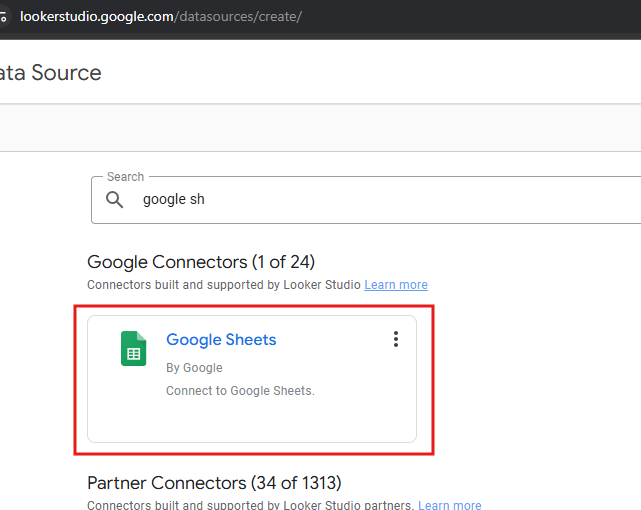This screenshot has width=641, height=510.
Task: Select the lookerstudio.google.com URL in address bar
Action: coord(161,17)
